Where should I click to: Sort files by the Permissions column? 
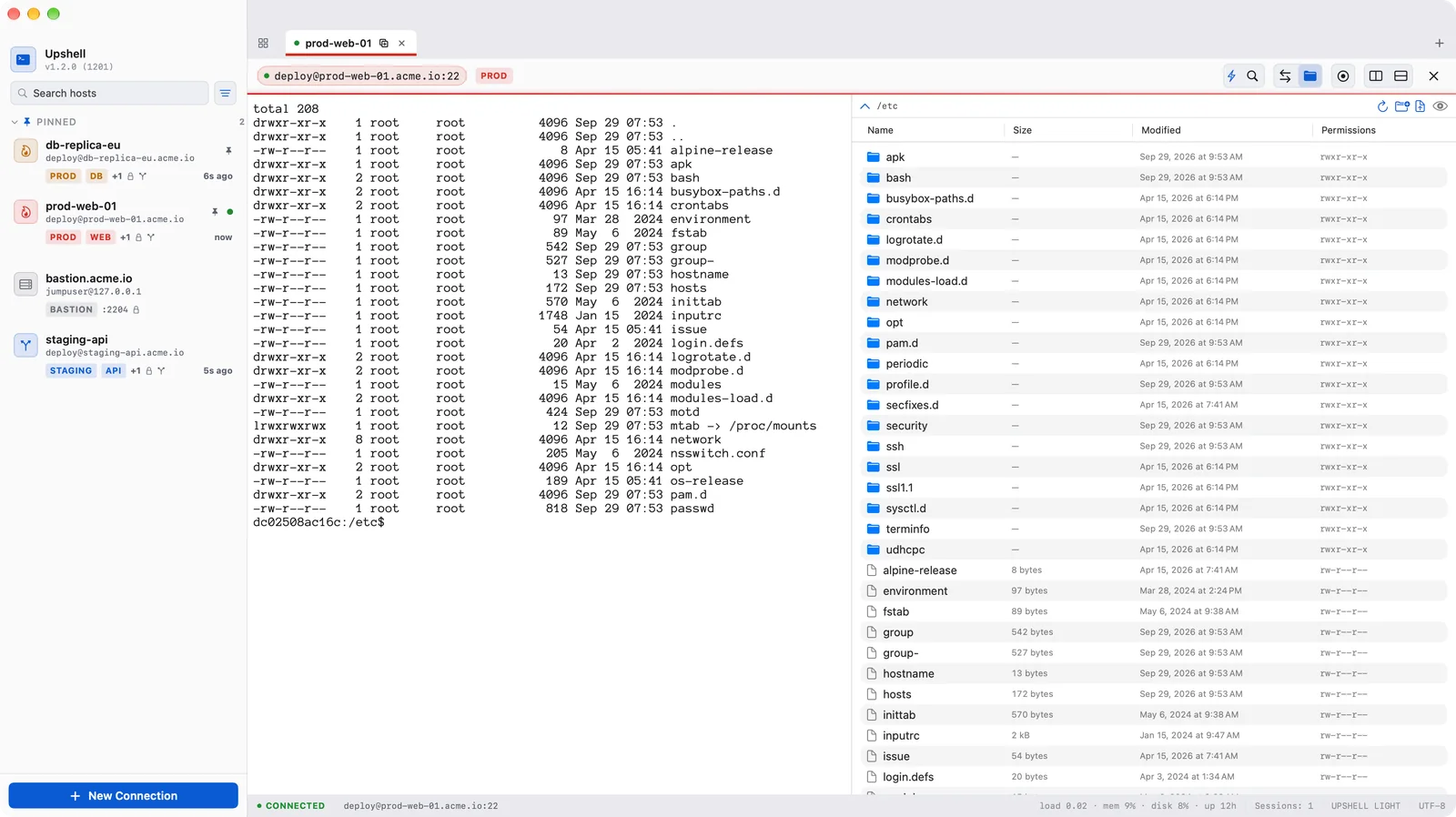click(x=1349, y=130)
